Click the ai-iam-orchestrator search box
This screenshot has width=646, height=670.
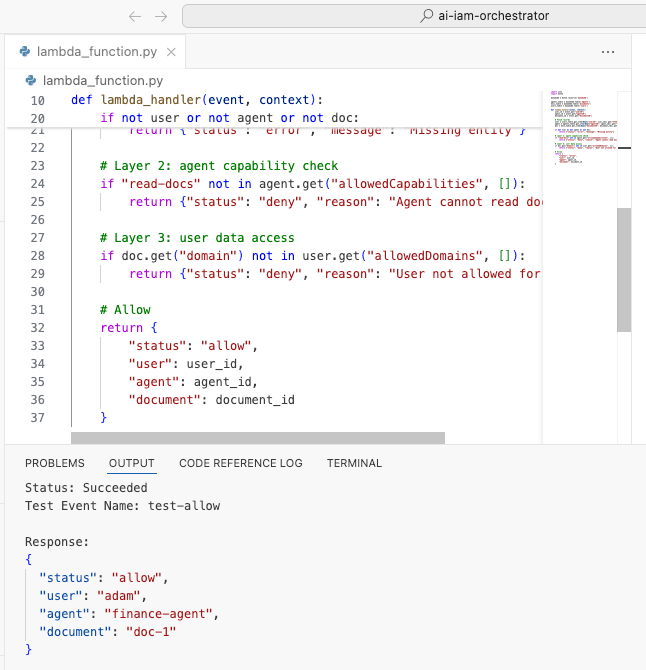414,16
